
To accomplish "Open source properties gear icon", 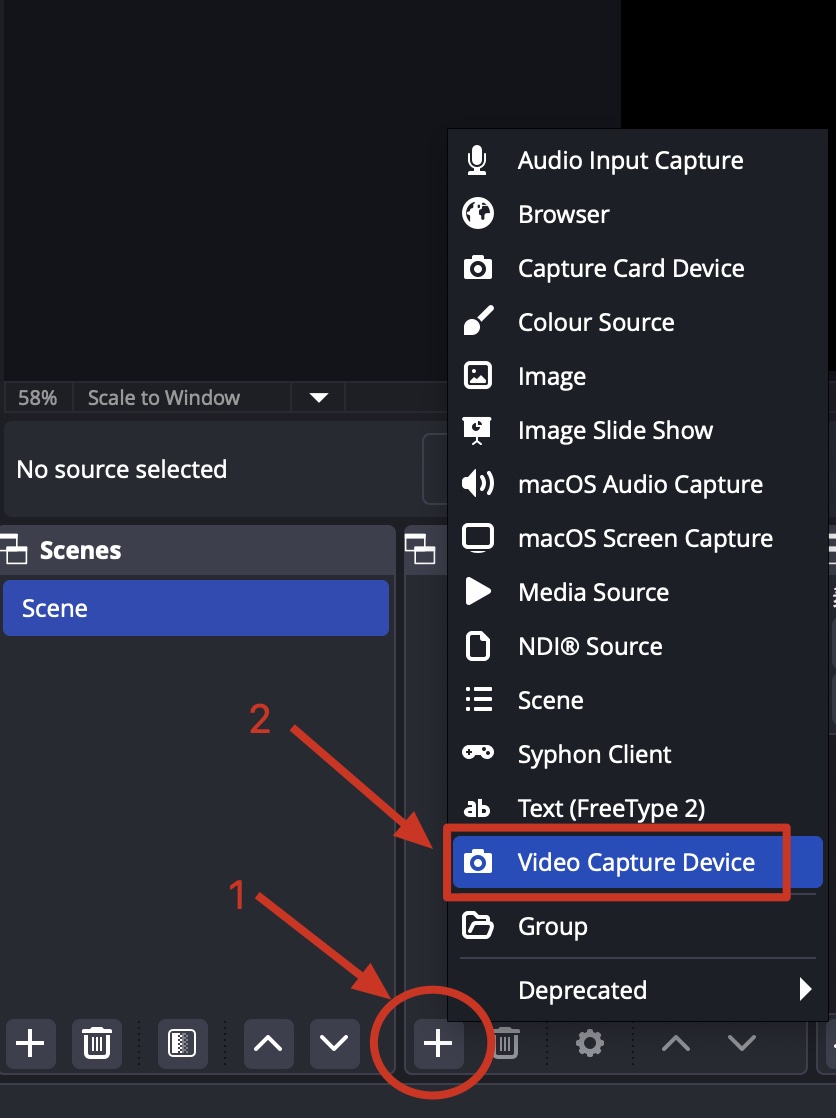I will coord(590,1044).
